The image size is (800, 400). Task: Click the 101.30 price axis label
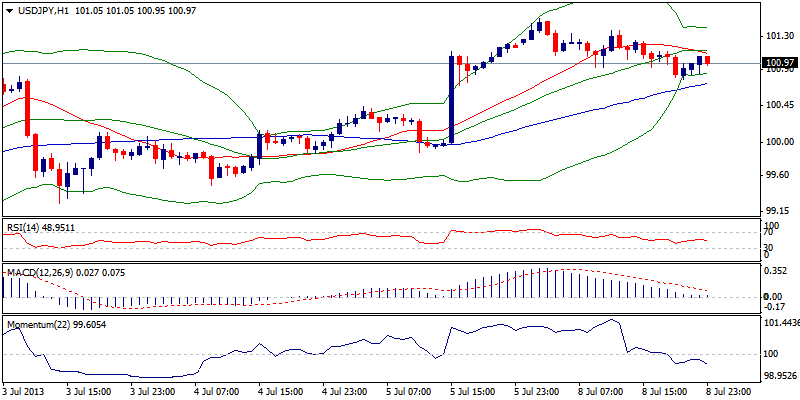[777, 35]
